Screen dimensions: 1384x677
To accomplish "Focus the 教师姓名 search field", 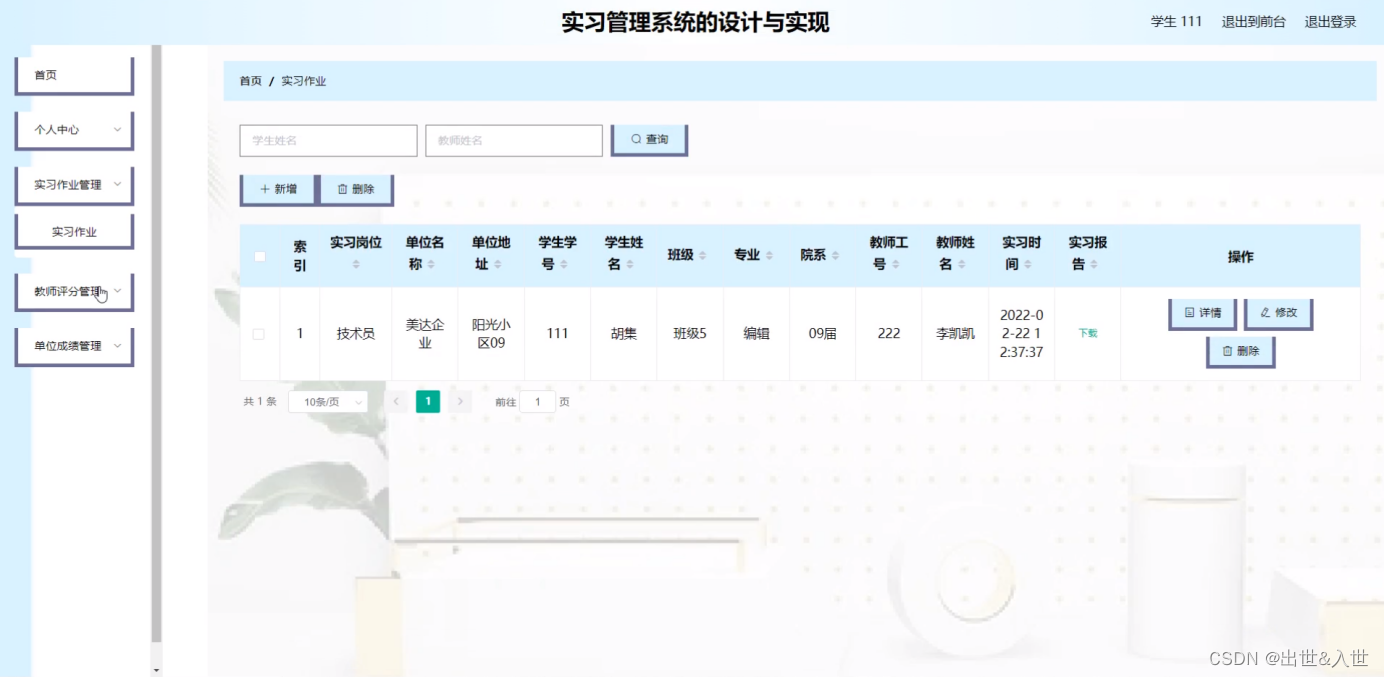I will (x=514, y=141).
